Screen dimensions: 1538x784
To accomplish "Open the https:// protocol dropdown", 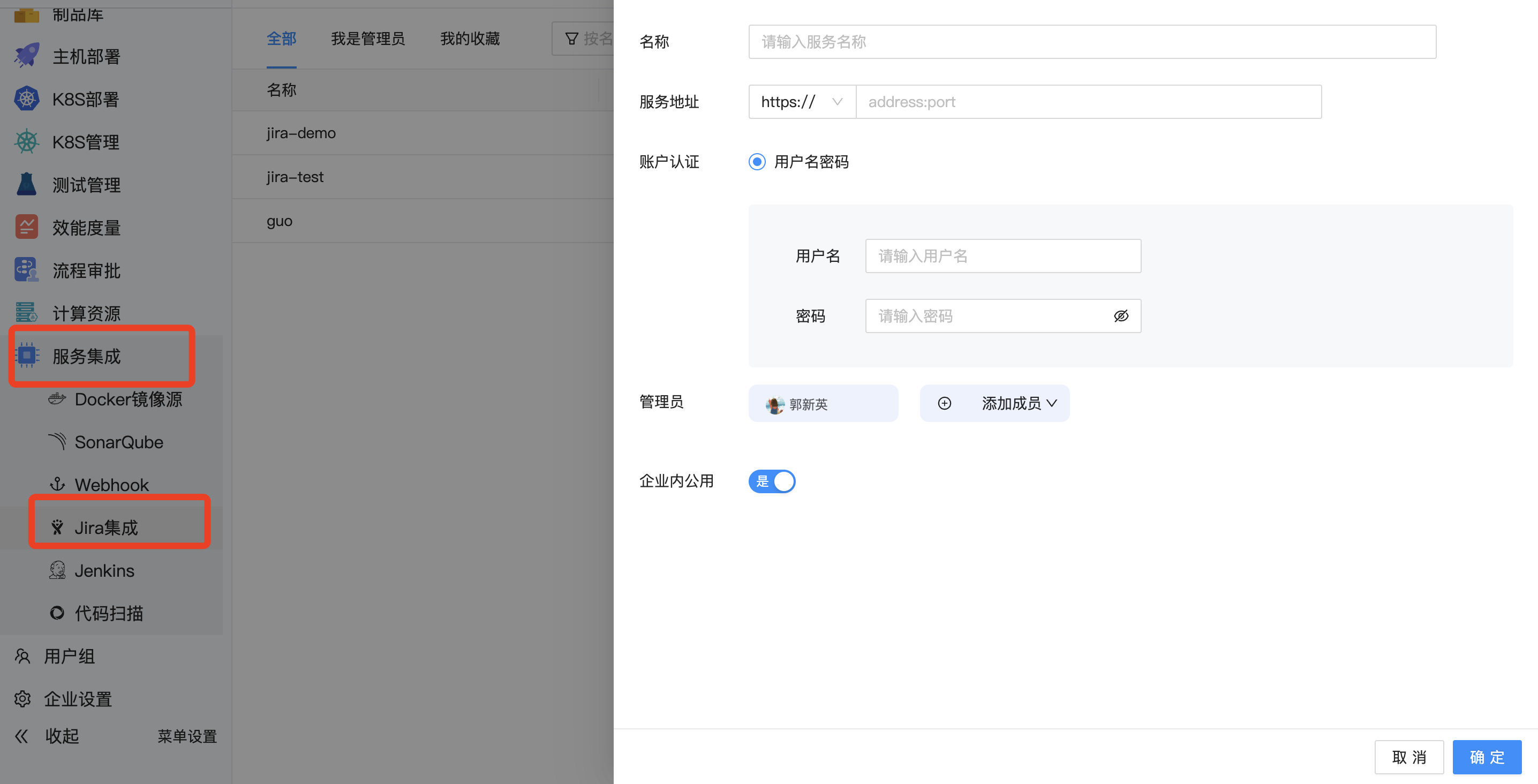I will point(801,102).
